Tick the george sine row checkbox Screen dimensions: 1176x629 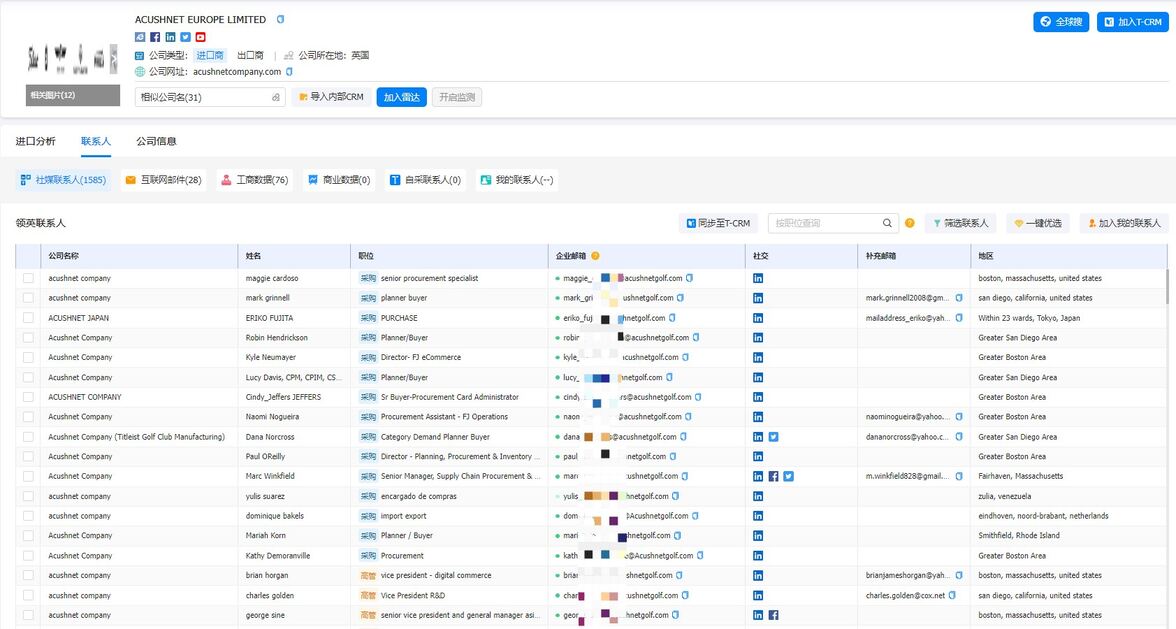pos(28,616)
